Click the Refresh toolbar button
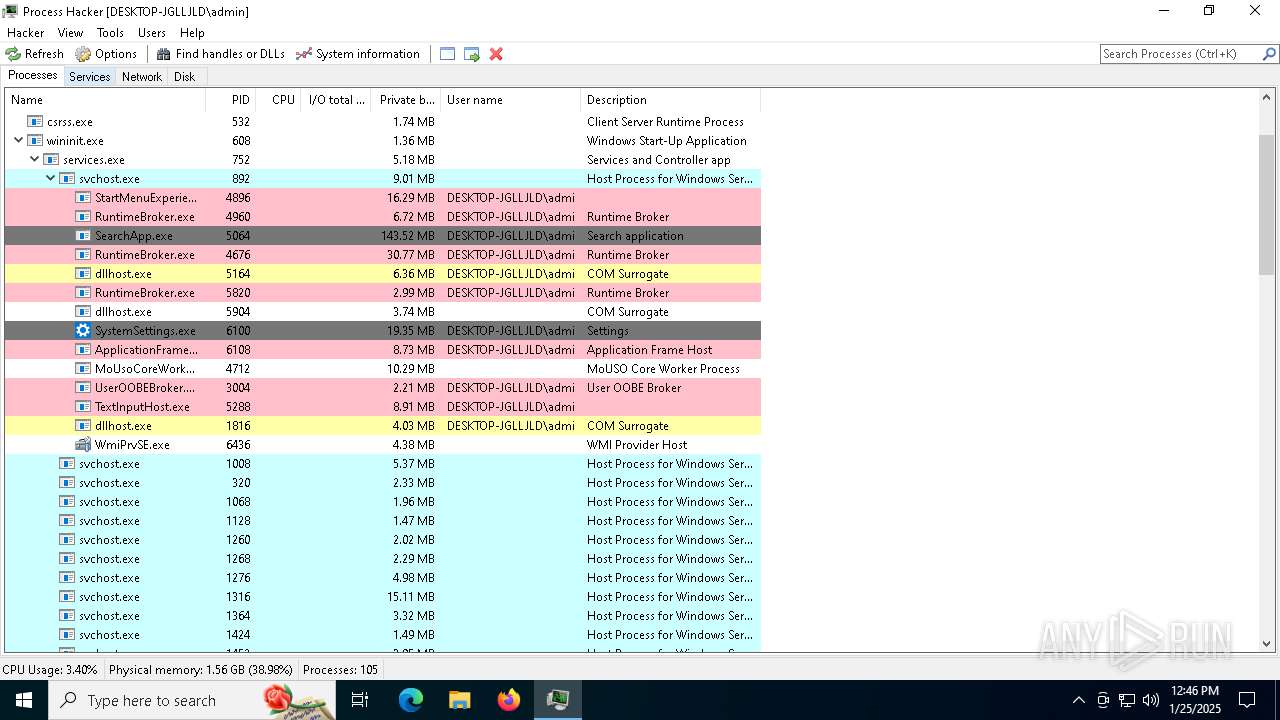Screen dimensions: 1280x720 (35, 54)
